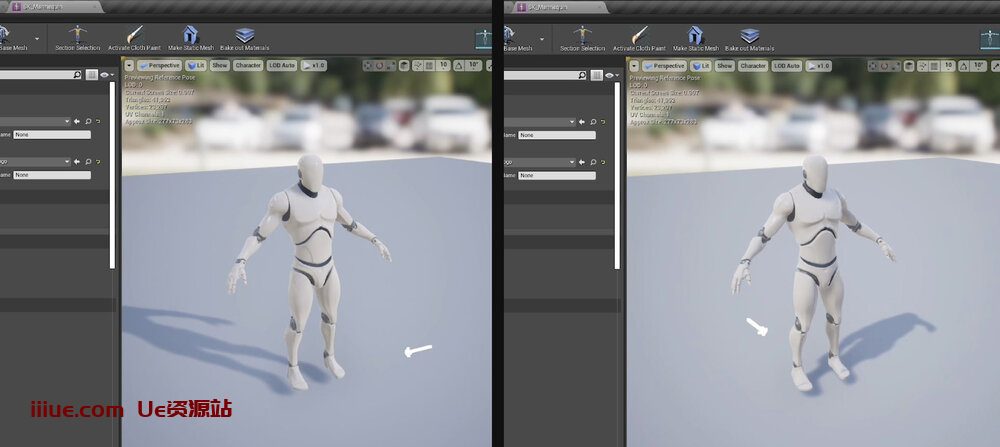Toggle the eye visibility options in the right details panel
1000x447 pixels.
pyautogui.click(x=613, y=75)
